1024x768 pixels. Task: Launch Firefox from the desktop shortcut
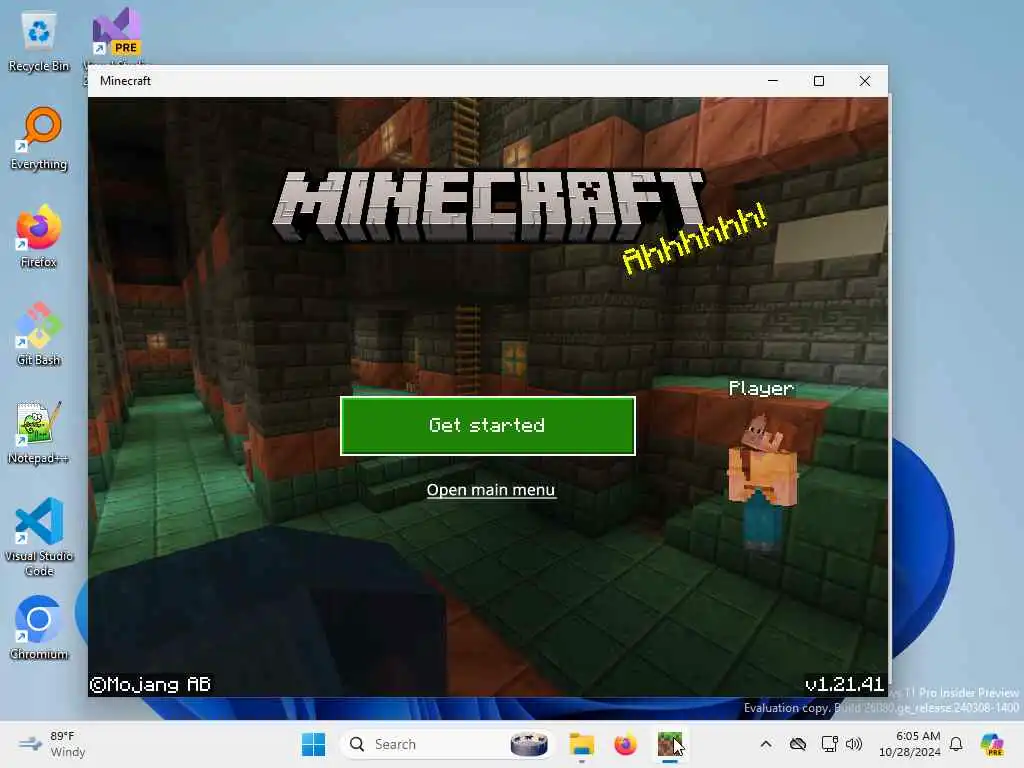(x=39, y=236)
